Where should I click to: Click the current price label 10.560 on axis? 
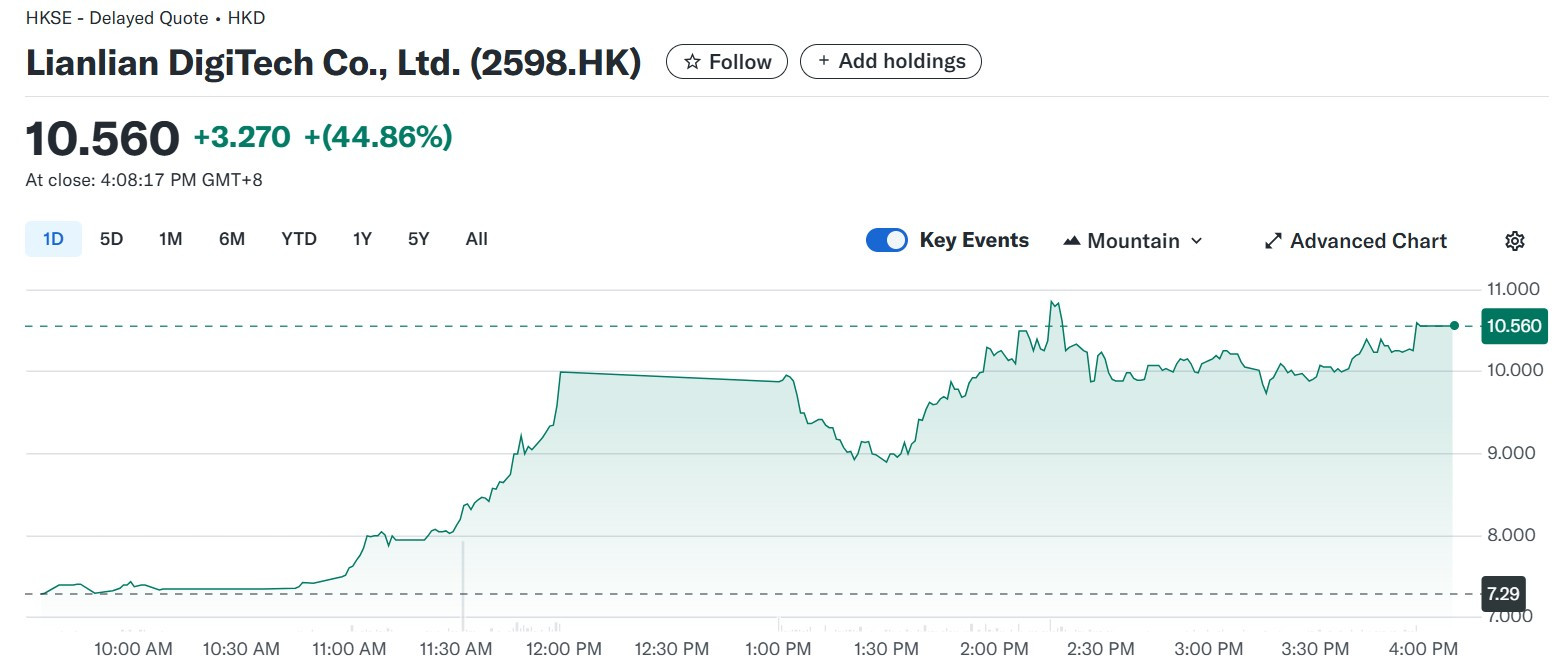(1514, 326)
